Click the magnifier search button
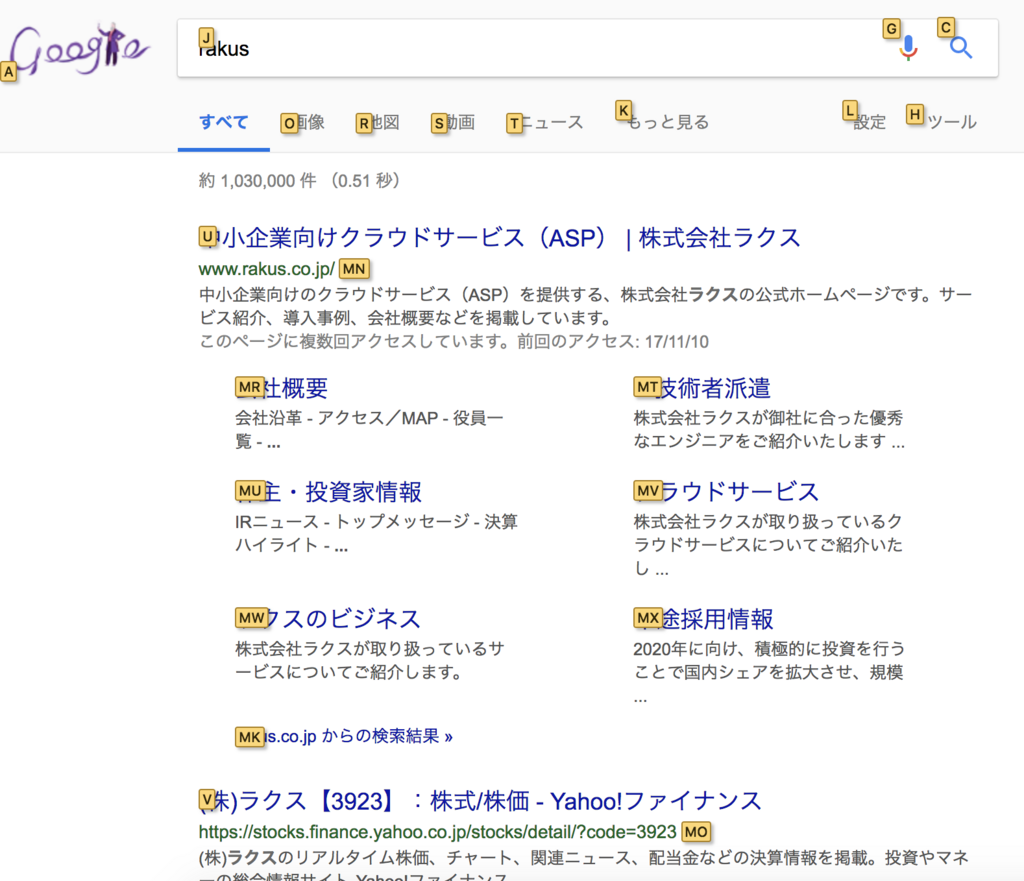This screenshot has height=881, width=1024. tap(961, 48)
